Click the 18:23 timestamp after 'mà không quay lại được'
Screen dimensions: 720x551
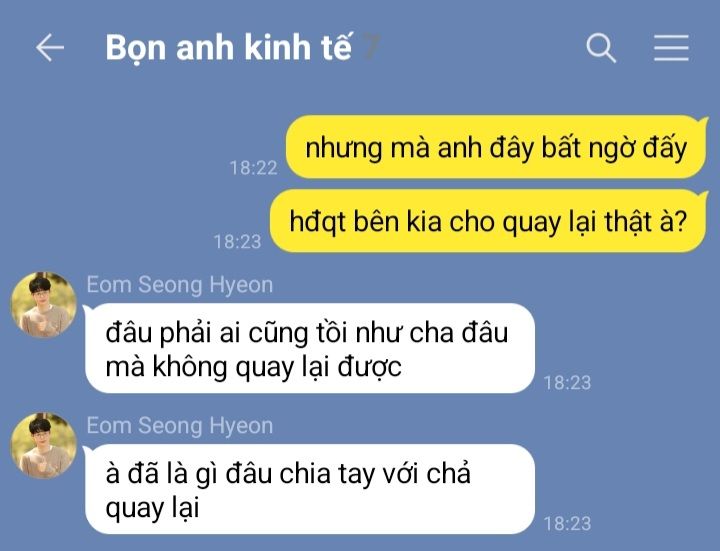(x=567, y=383)
